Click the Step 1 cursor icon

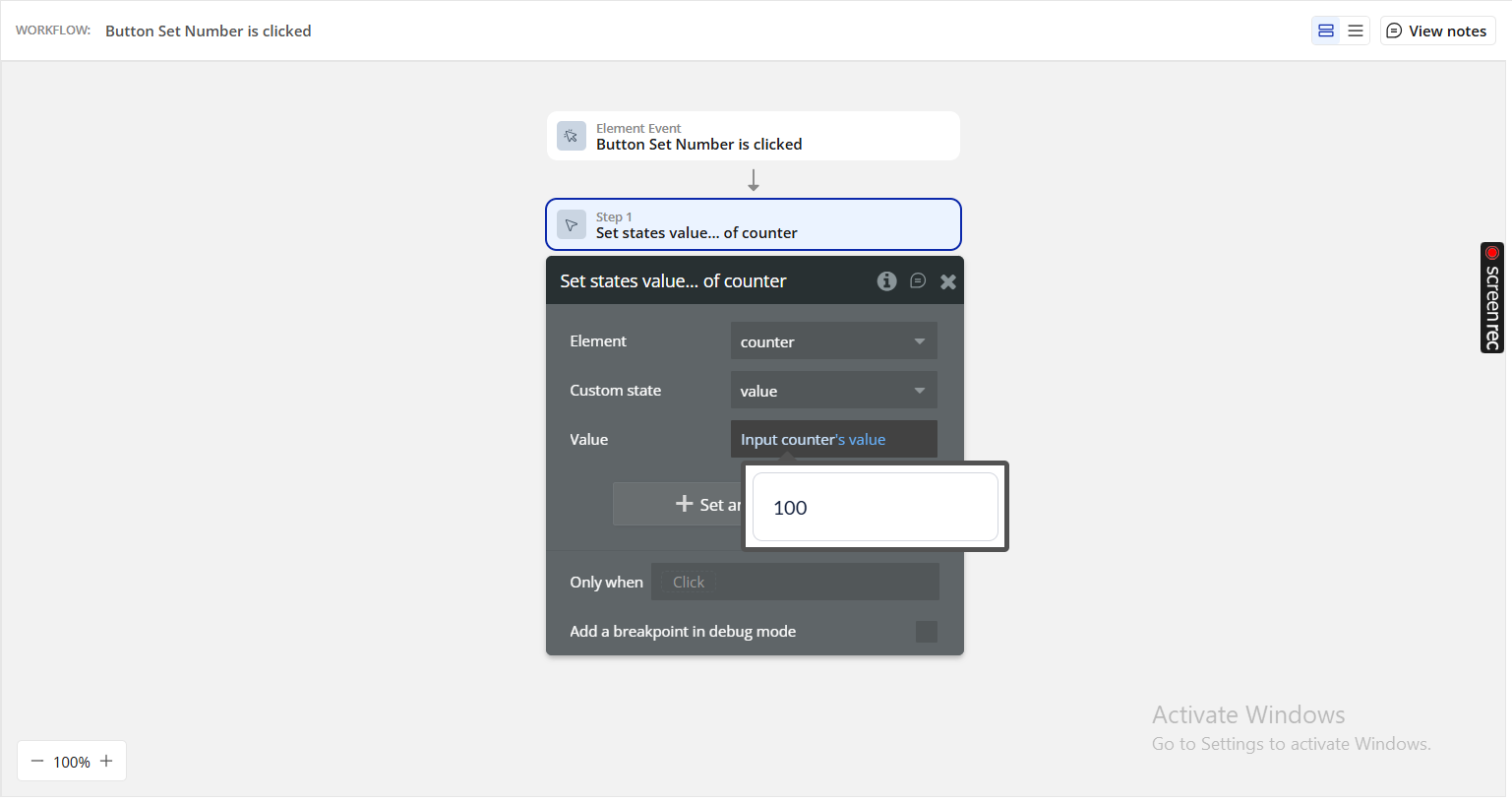point(572,224)
